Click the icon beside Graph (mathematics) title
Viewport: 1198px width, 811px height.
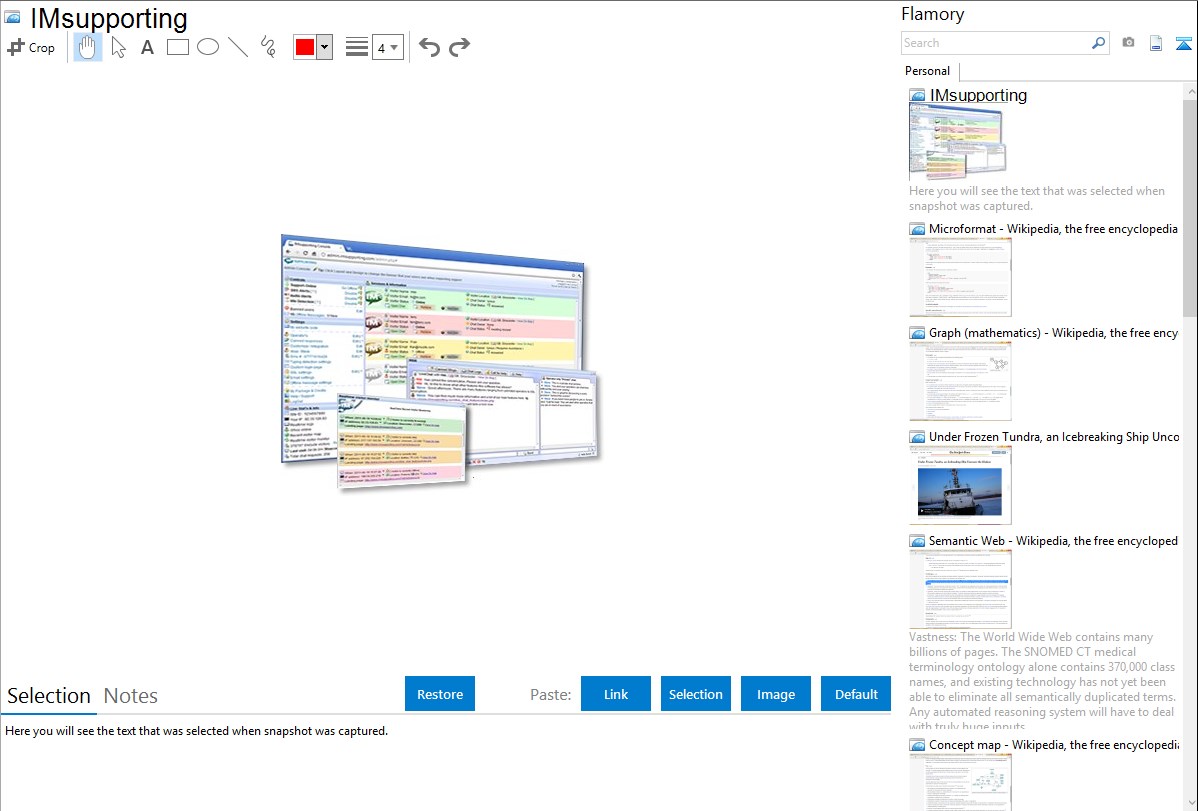point(918,333)
